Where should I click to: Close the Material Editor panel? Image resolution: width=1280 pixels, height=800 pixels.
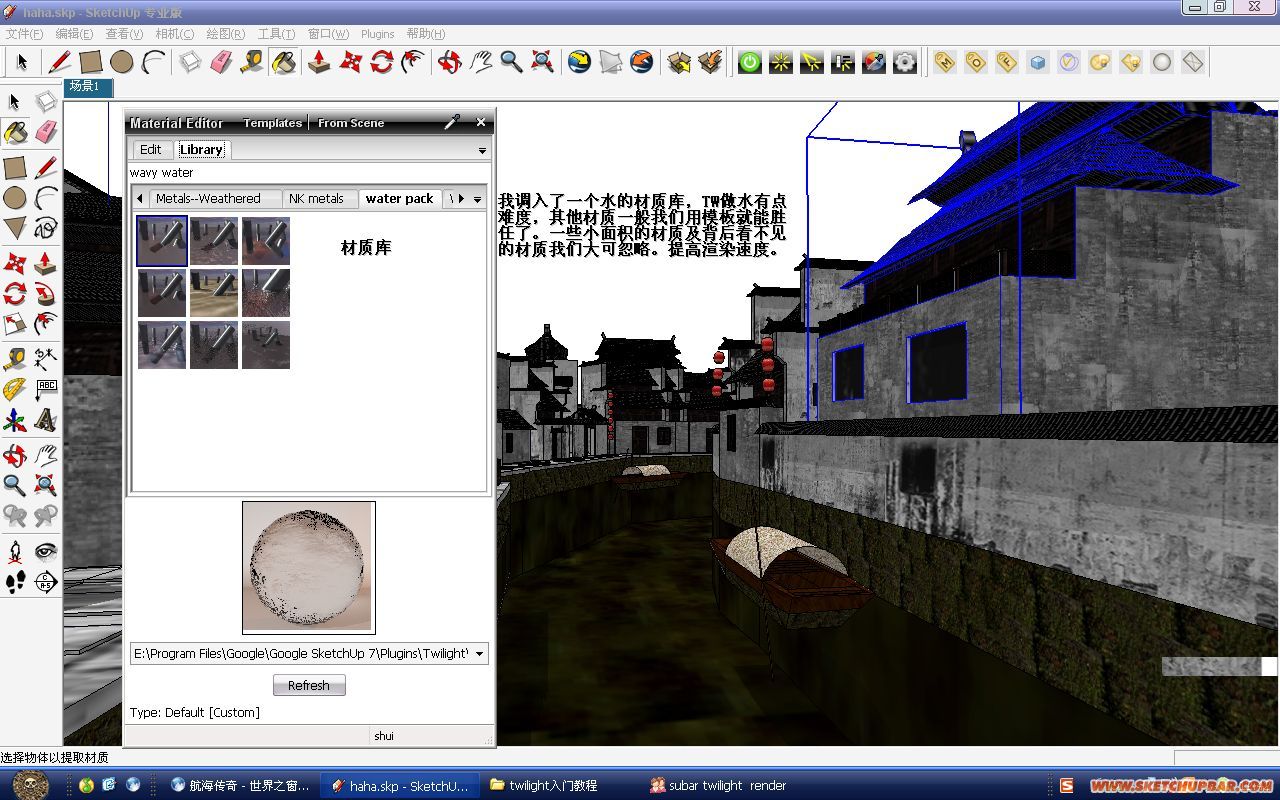481,122
